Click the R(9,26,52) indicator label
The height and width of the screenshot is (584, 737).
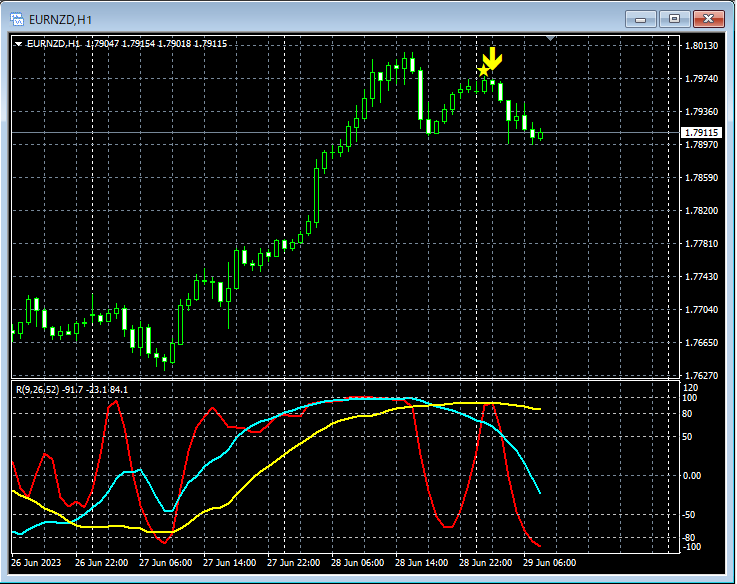(x=36, y=389)
